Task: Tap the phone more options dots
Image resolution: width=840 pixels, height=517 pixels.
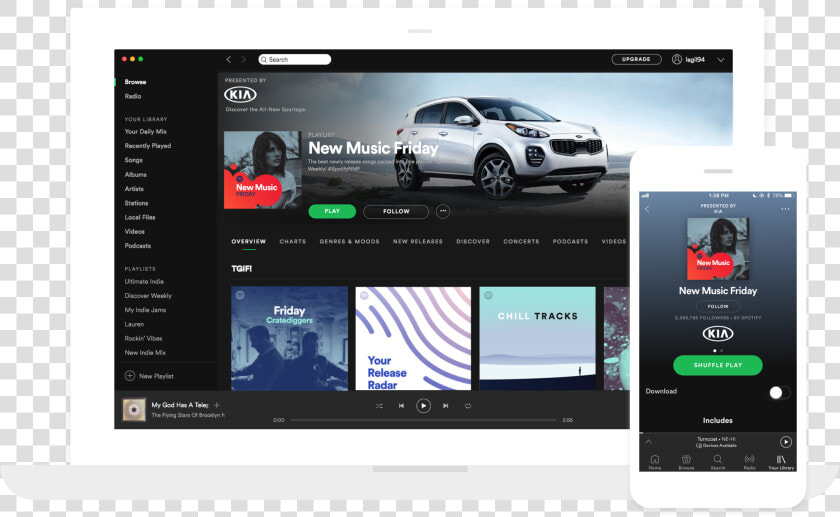Action: click(785, 209)
